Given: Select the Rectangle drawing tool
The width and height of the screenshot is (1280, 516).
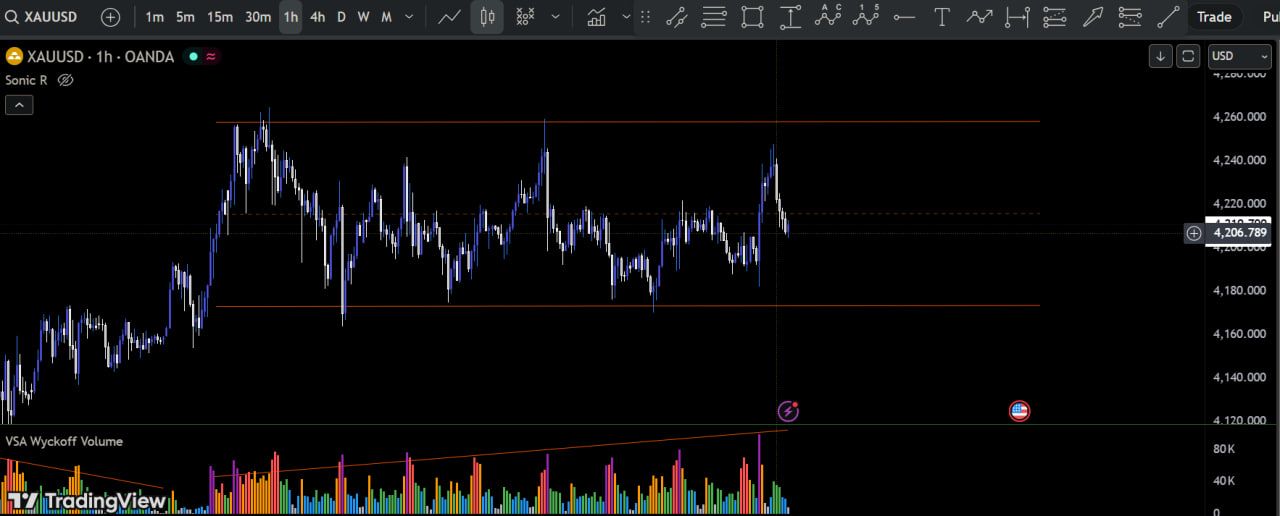Looking at the screenshot, I should tap(752, 17).
